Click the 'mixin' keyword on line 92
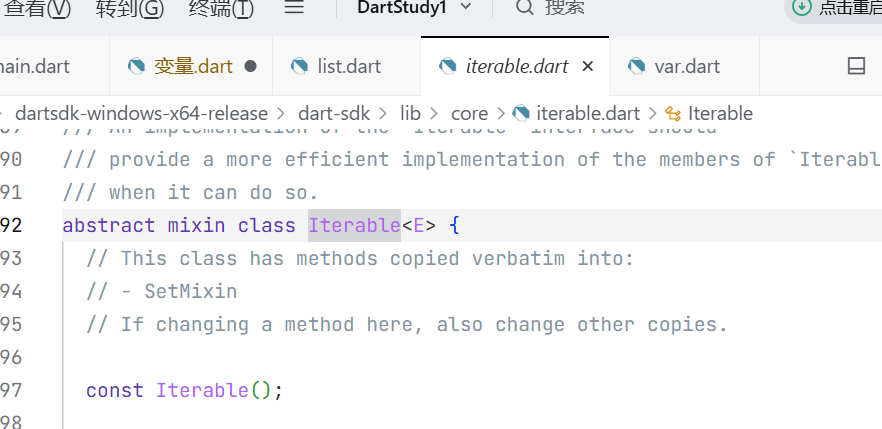Image resolution: width=882 pixels, height=429 pixels. (196, 226)
